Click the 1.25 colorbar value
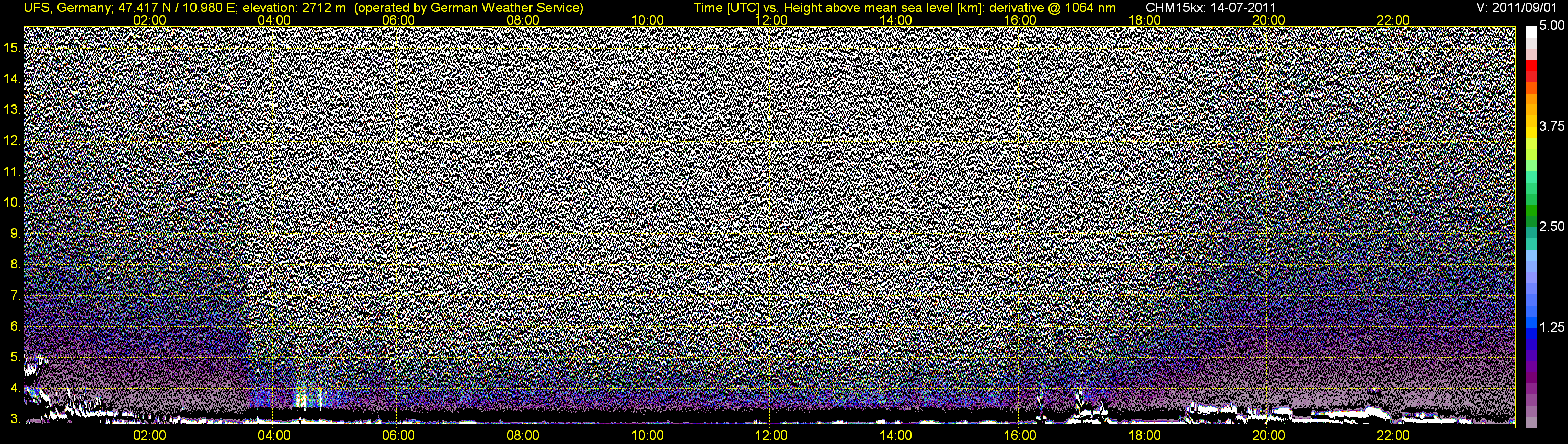This screenshot has width=1568, height=444. (x=1552, y=328)
